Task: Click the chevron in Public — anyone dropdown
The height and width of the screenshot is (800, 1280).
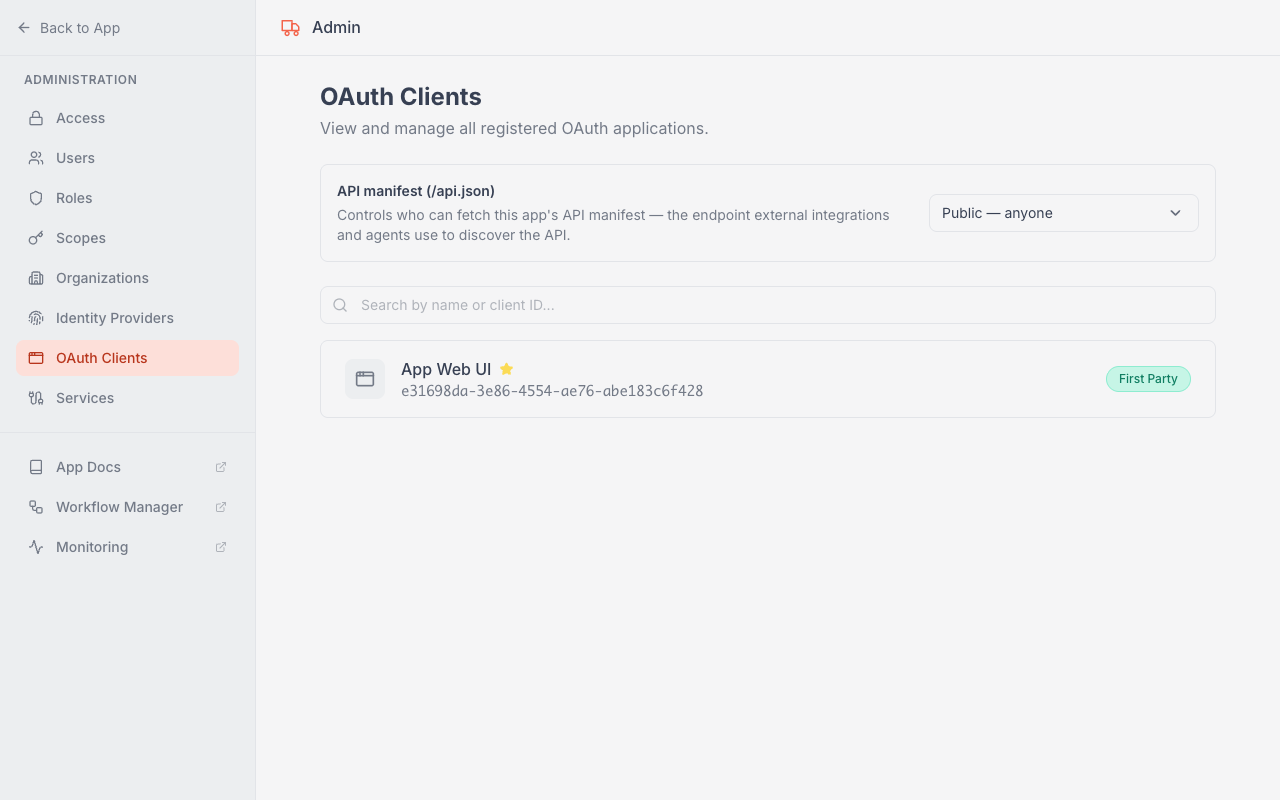Action: [1176, 213]
